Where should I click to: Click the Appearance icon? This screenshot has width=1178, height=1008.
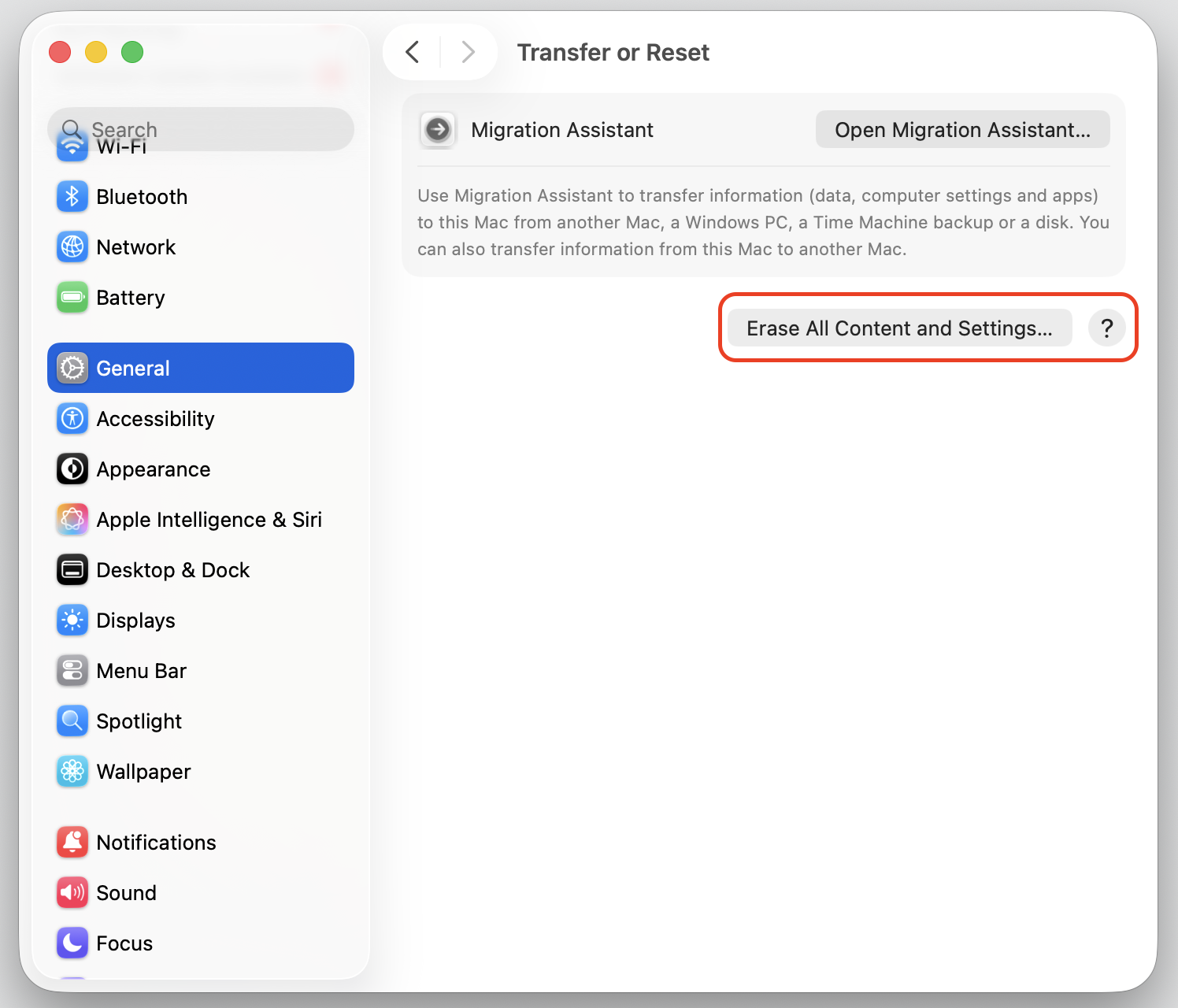pos(72,469)
